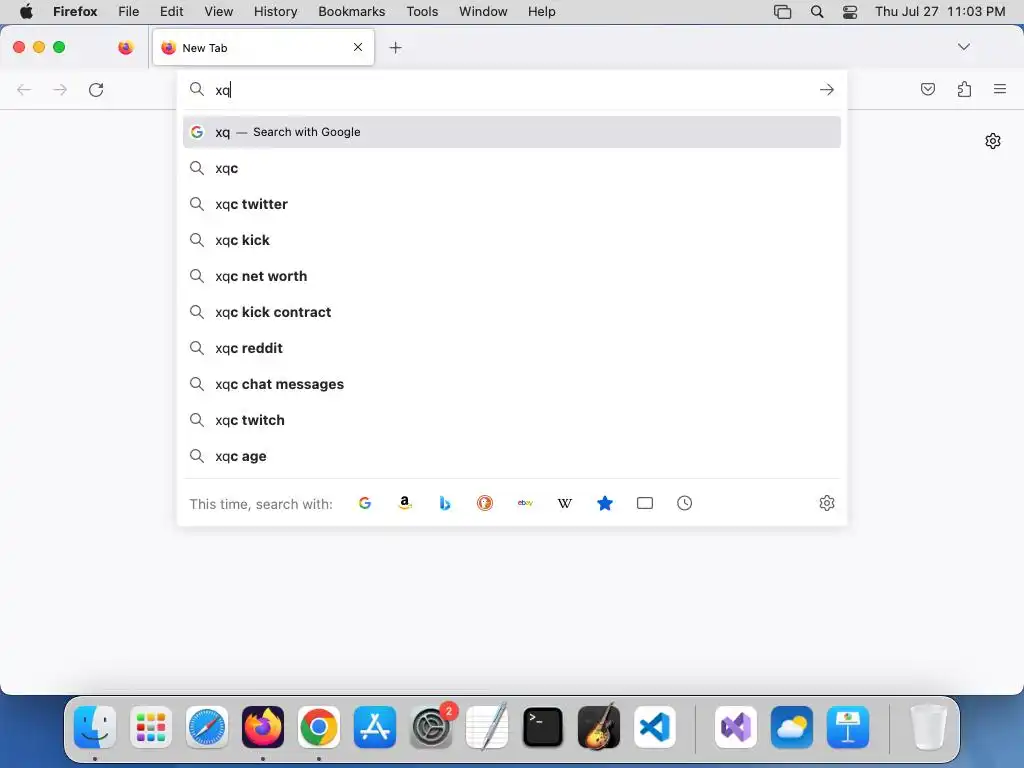
Task: Search in History clock icon
Action: point(684,503)
